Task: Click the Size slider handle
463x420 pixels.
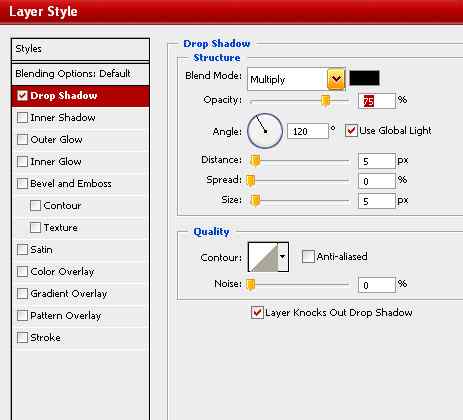Action: tap(255, 201)
